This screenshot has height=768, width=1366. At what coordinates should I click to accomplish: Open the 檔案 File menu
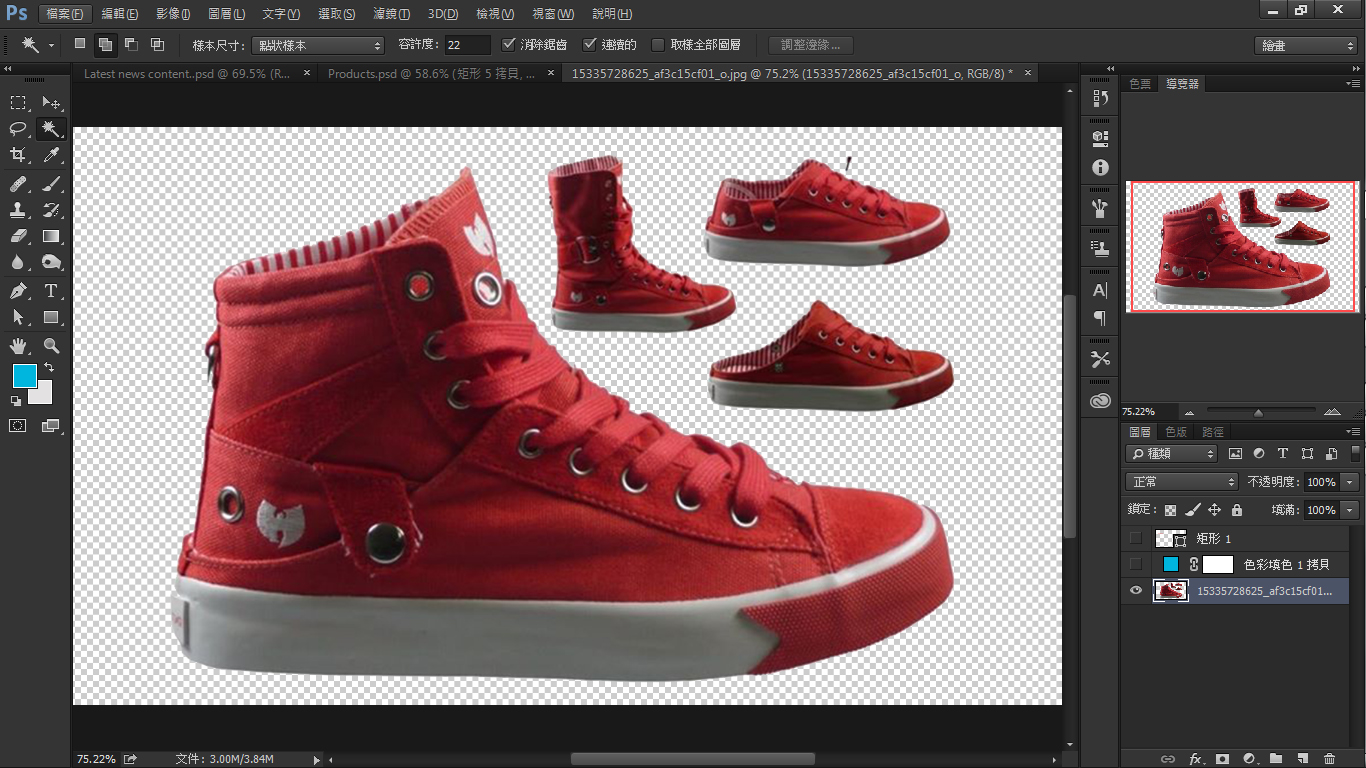[x=66, y=14]
